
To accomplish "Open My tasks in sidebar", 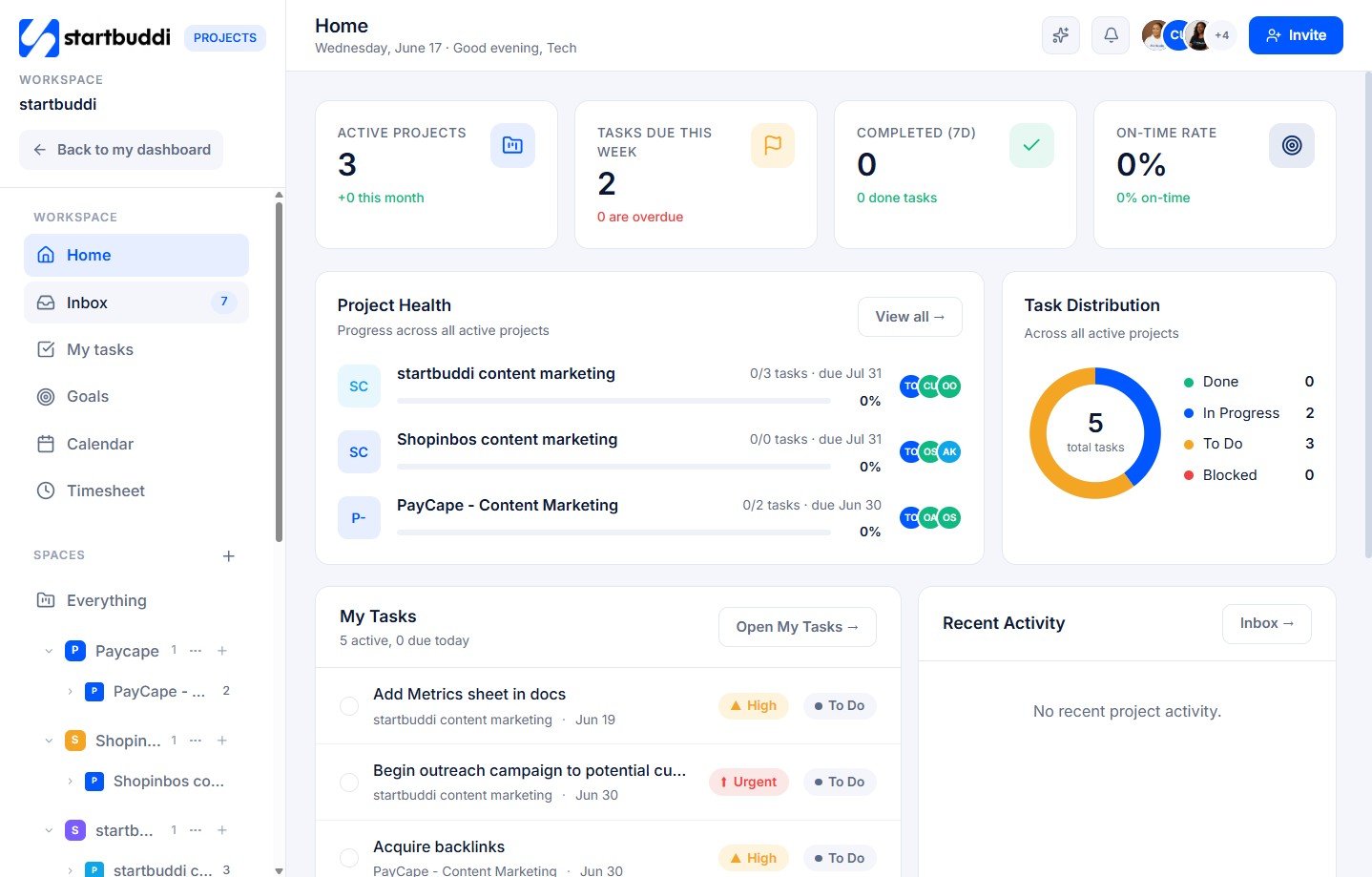I will click(x=136, y=349).
